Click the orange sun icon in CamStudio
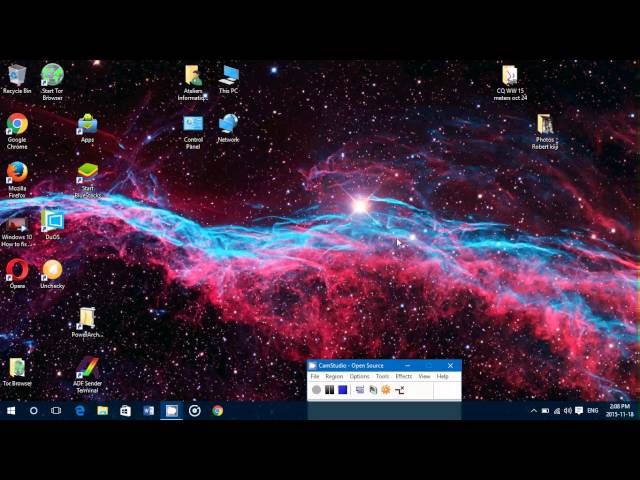Image resolution: width=640 pixels, height=480 pixels. click(x=386, y=390)
